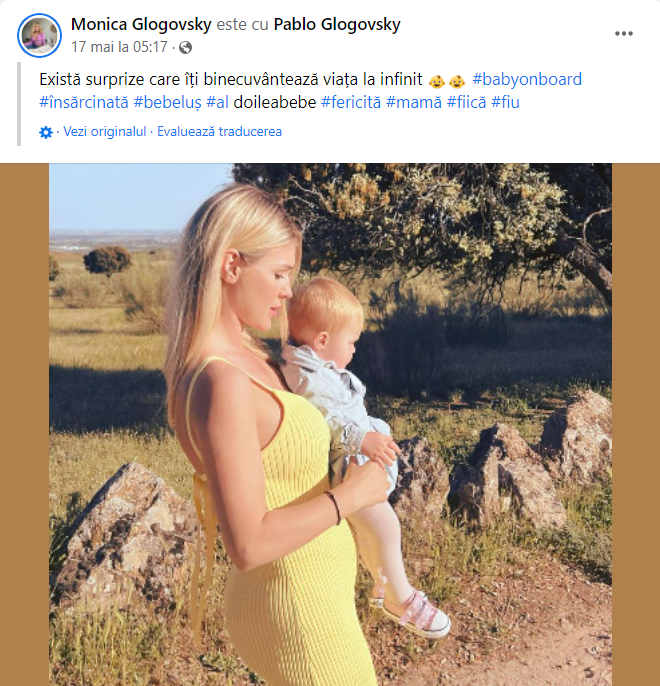The image size is (660, 686).
Task: Follow the #bebeluș hashtag link
Action: pyautogui.click(x=167, y=102)
